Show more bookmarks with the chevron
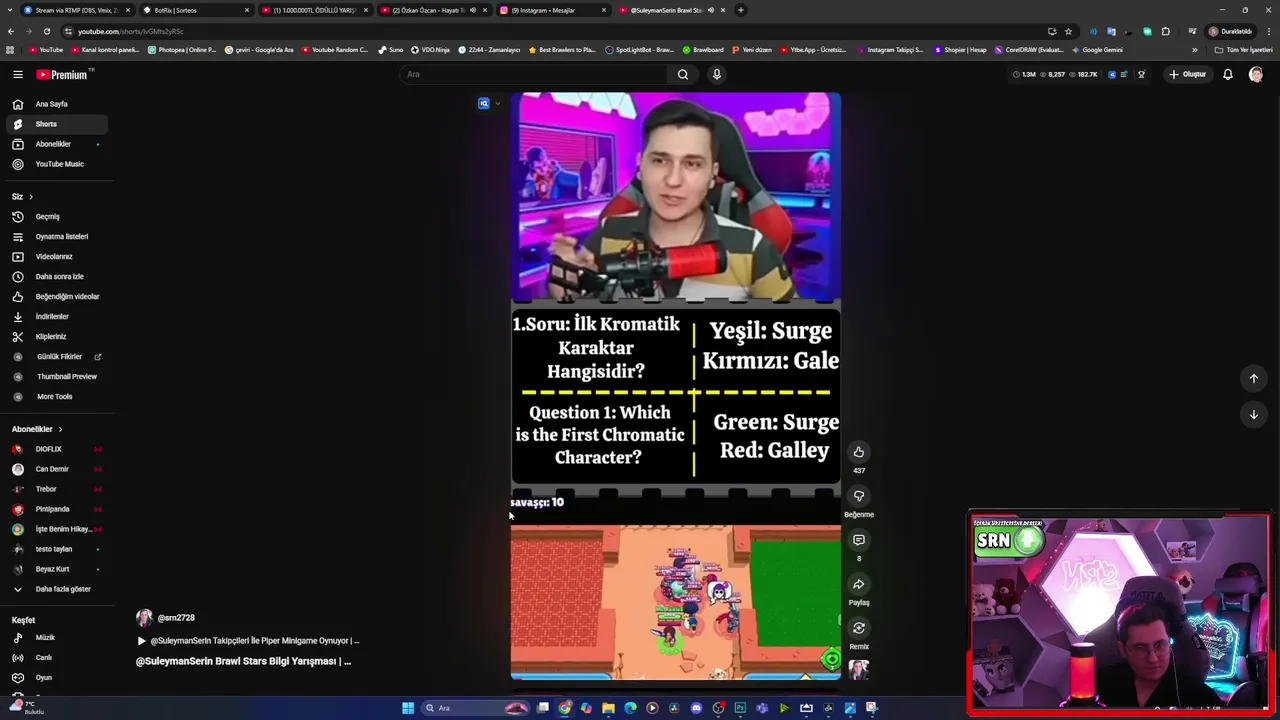The height and width of the screenshot is (720, 1280). click(x=1194, y=50)
